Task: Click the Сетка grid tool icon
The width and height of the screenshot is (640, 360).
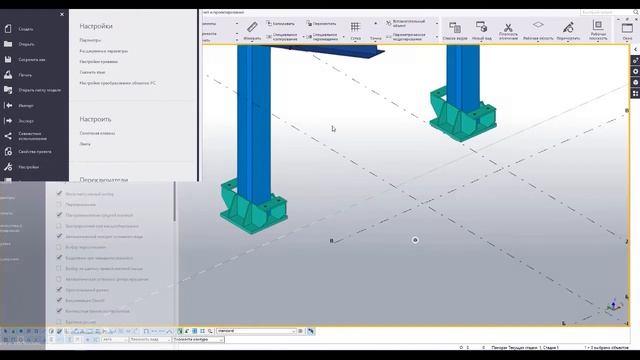Action: click(x=355, y=27)
